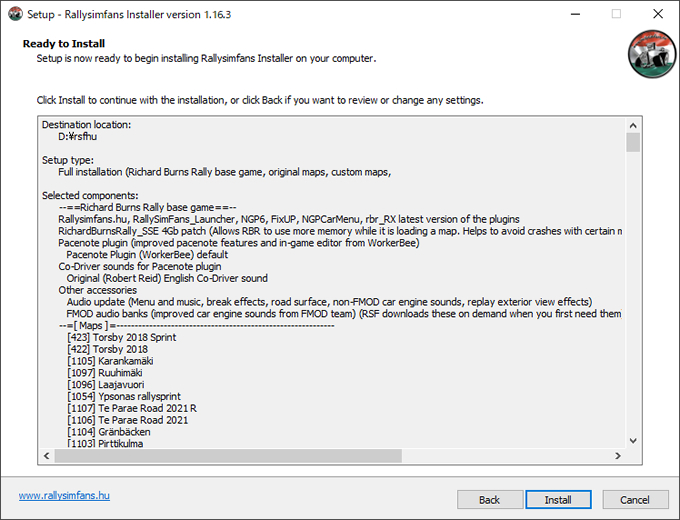Click the up arrow of the vertical scrollbar
Screen dimensions: 680x520
(633, 126)
